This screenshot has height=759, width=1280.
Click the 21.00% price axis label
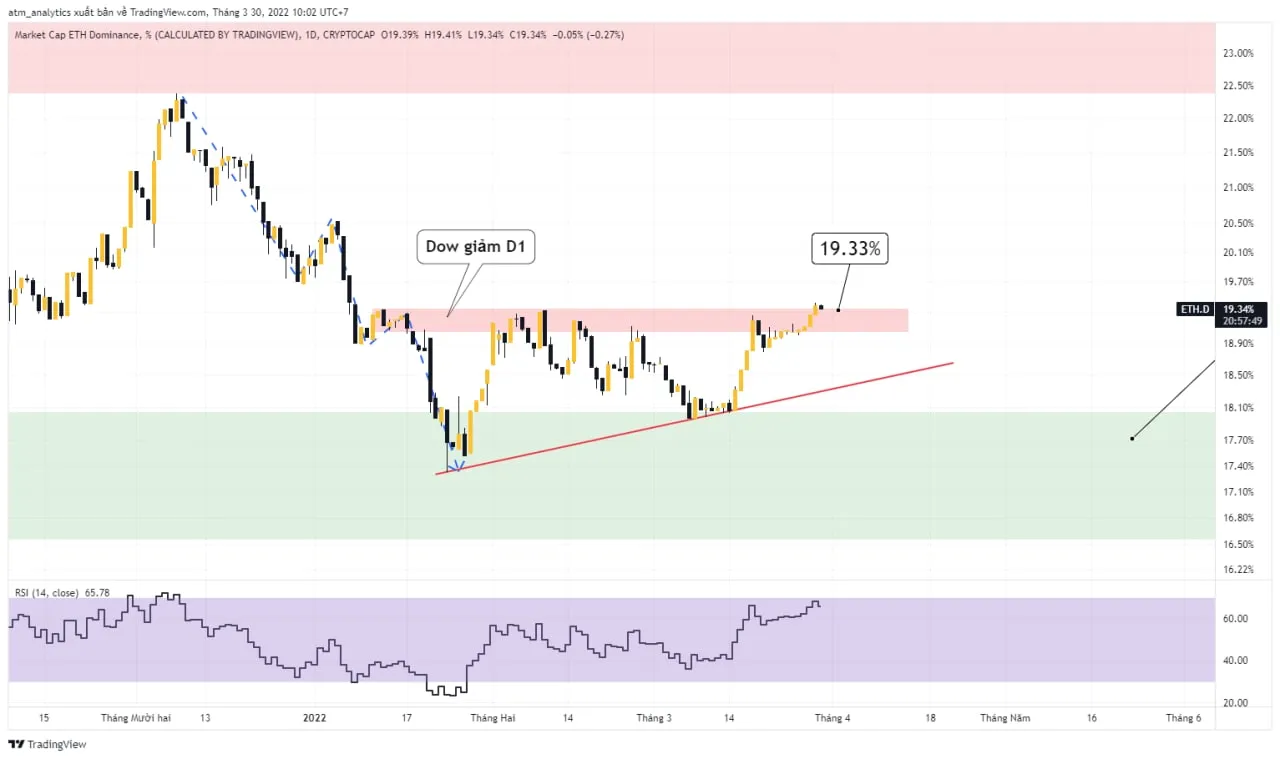point(1238,187)
